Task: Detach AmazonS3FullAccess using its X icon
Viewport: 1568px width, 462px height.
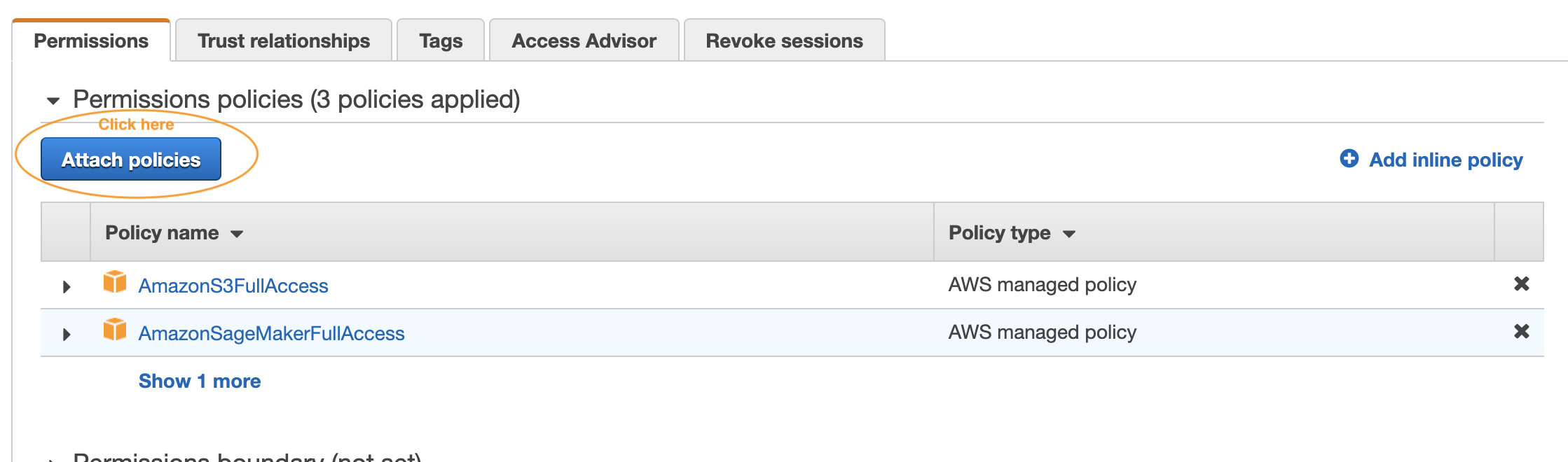Action: [x=1521, y=284]
